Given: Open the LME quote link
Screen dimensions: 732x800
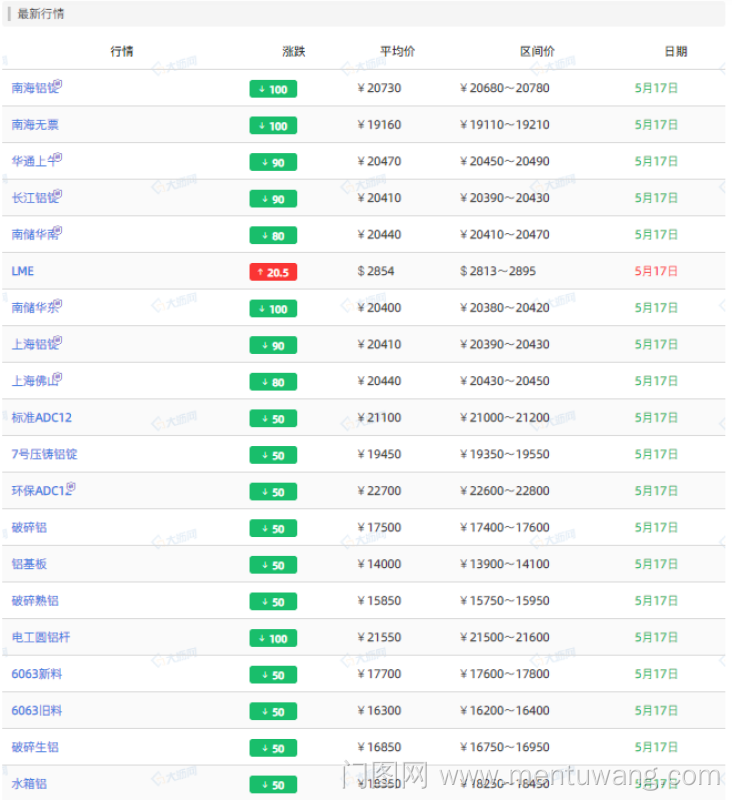Looking at the screenshot, I should (23, 271).
